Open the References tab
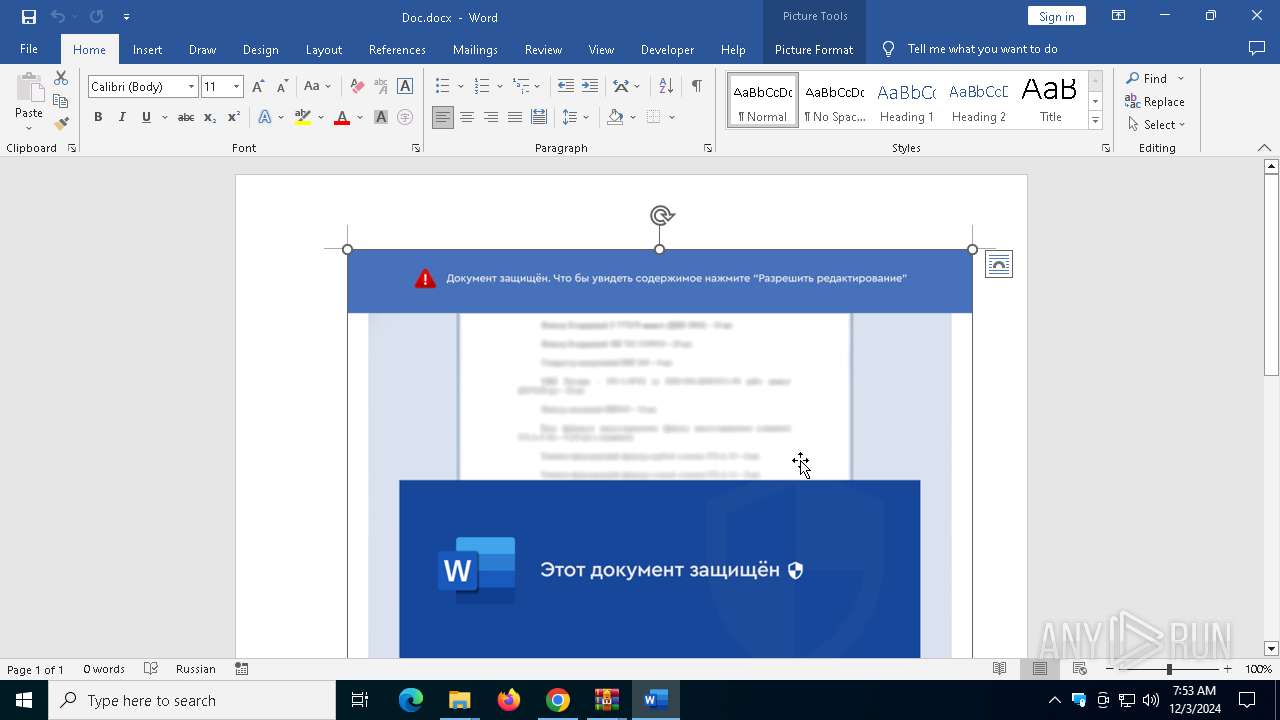Image resolution: width=1280 pixels, height=720 pixels. pyautogui.click(x=397, y=49)
